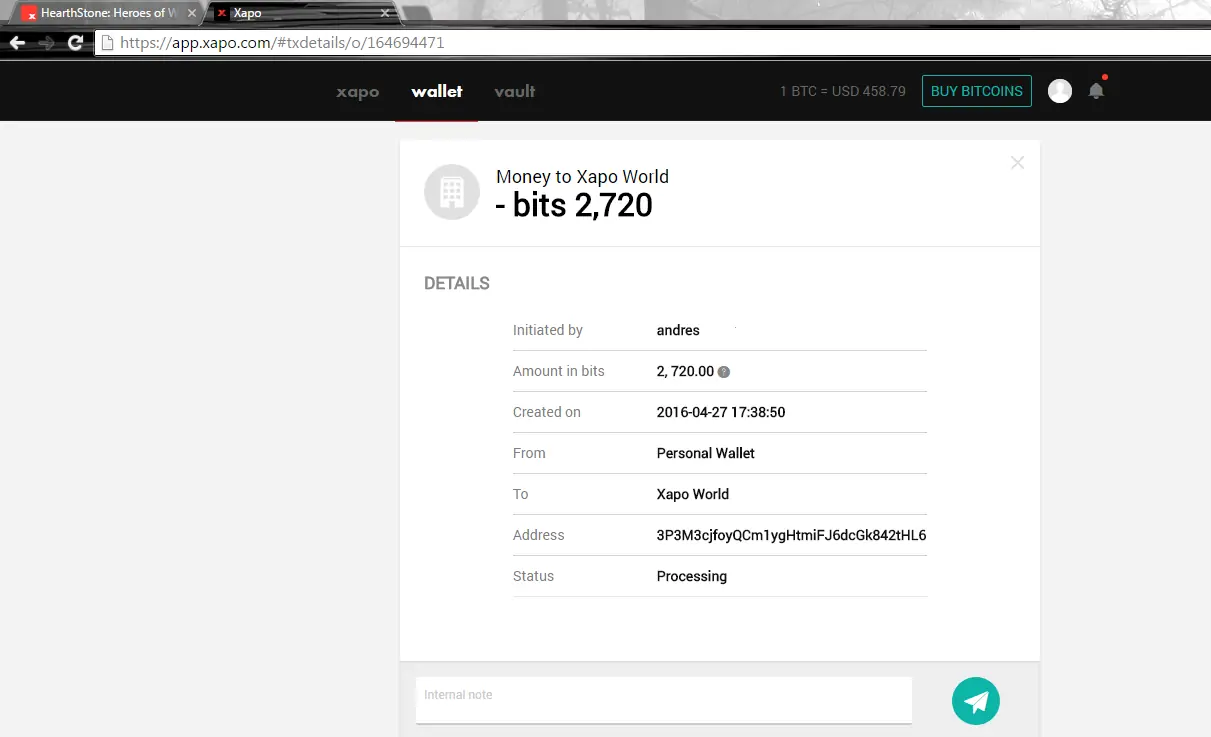The width and height of the screenshot is (1211, 737).
Task: Close the Xapo browser tab
Action: tap(385, 13)
